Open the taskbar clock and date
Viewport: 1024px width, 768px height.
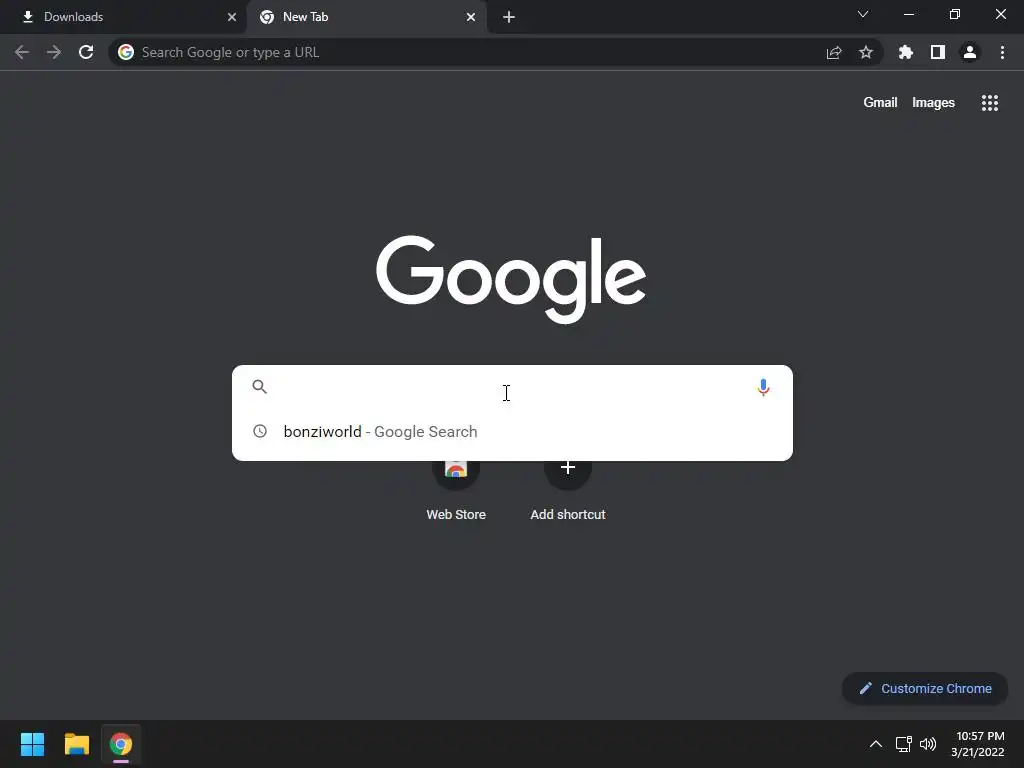[x=978, y=744]
